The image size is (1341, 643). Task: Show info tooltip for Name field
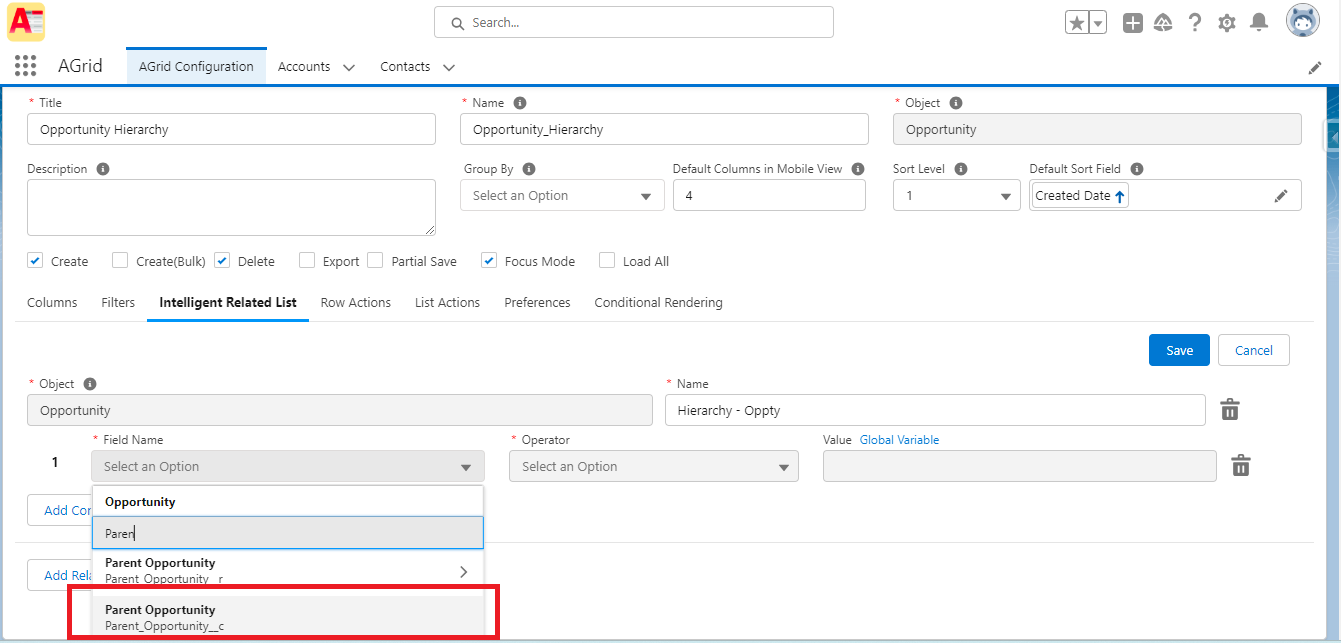point(520,103)
